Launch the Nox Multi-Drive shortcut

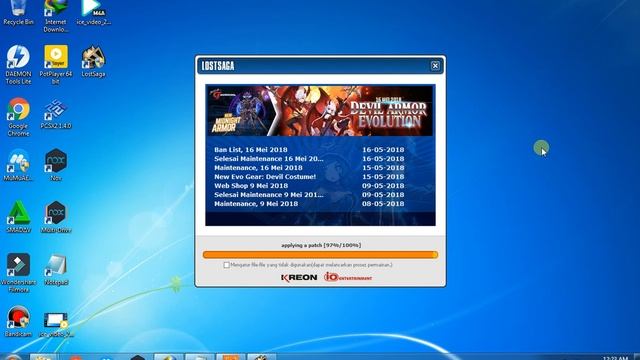point(56,217)
